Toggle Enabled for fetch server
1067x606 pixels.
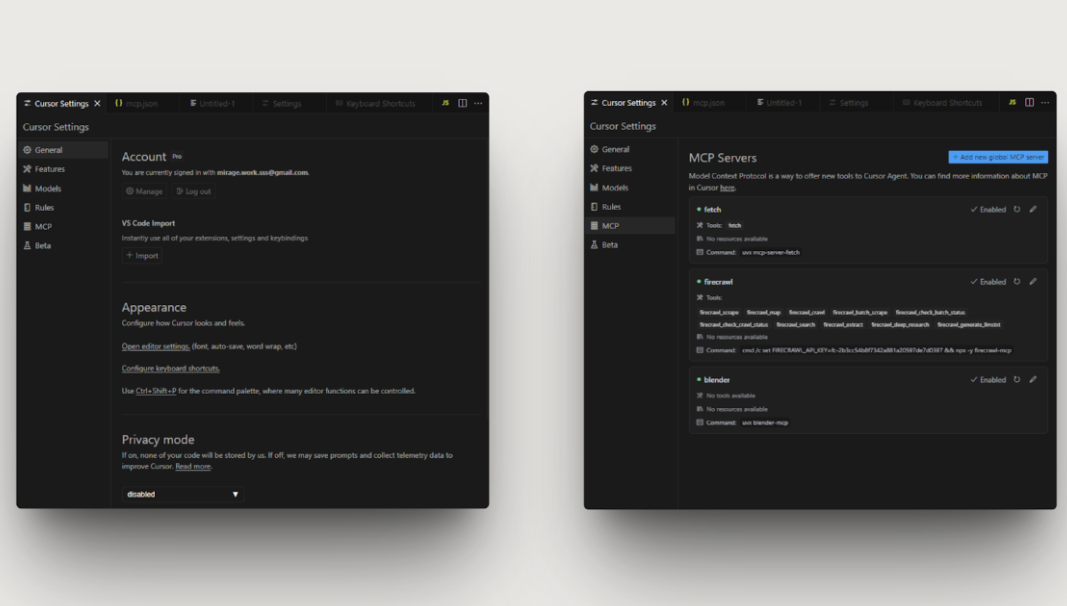pyautogui.click(x=988, y=209)
